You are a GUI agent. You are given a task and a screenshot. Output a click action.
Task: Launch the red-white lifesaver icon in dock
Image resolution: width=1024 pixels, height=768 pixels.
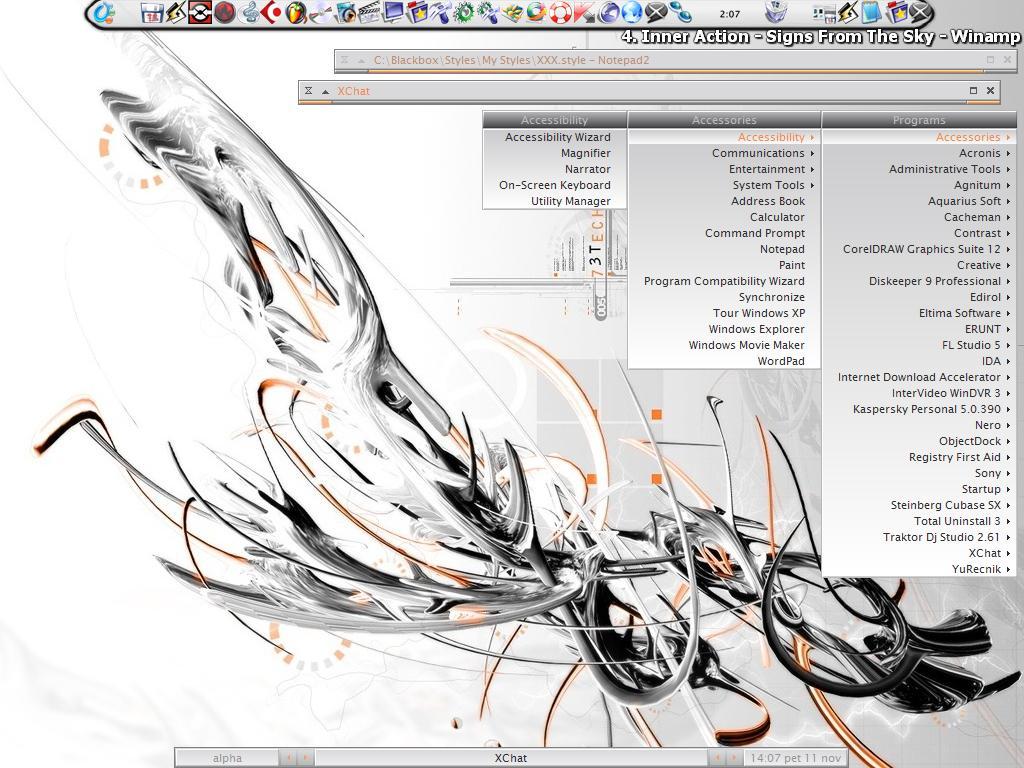560,12
